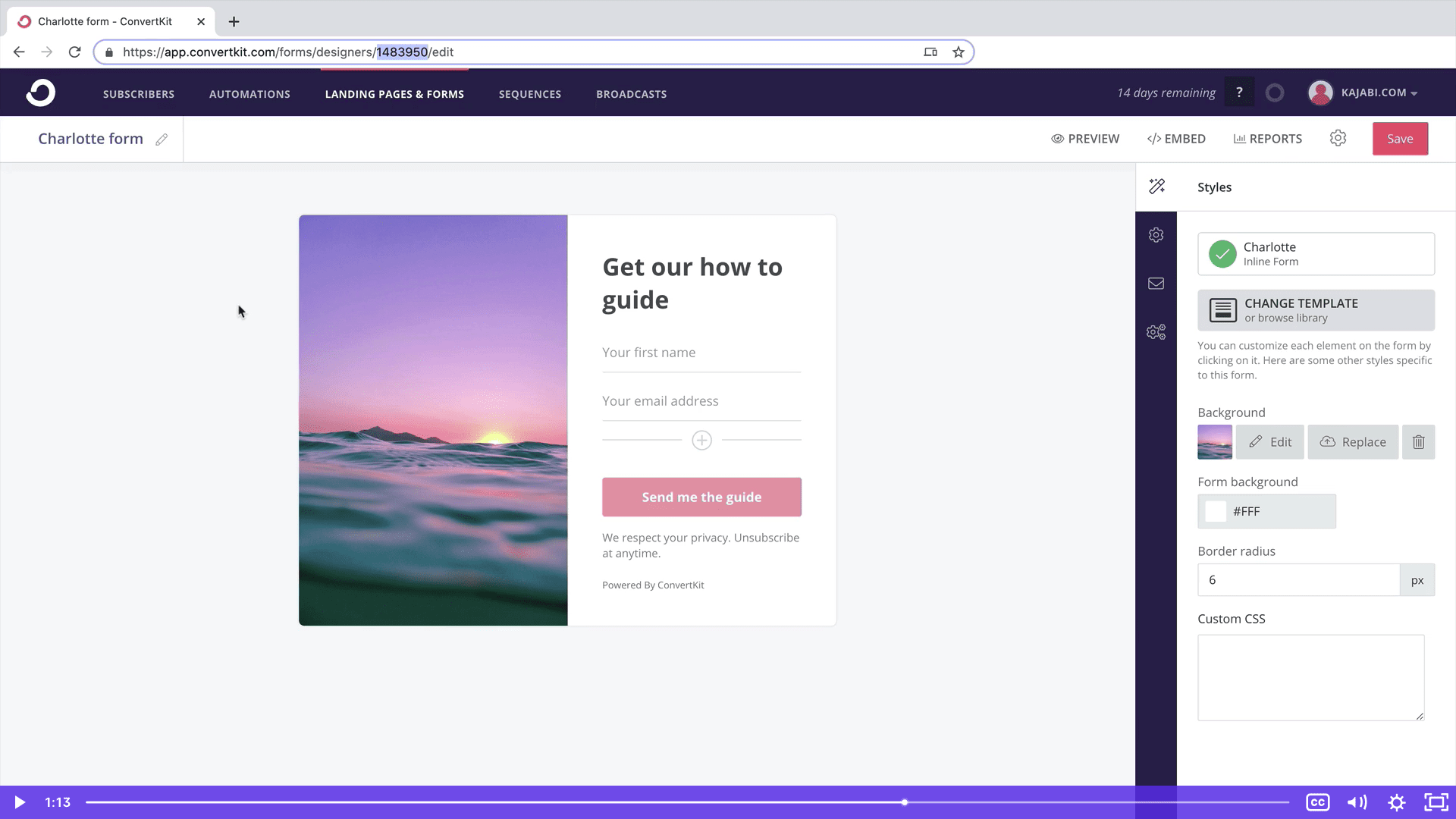Image resolution: width=1456 pixels, height=819 pixels.
Task: Open form settings gear in top toolbar
Action: pos(1338,138)
